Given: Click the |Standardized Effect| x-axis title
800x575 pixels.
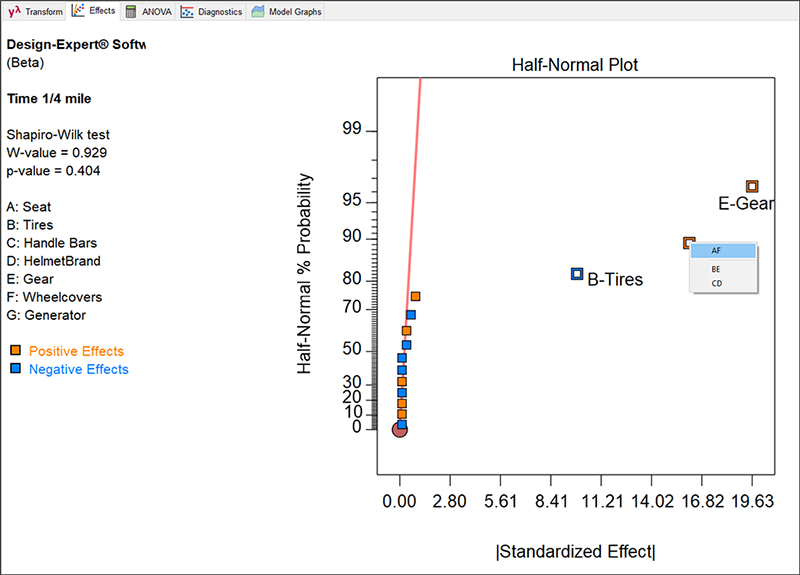Looking at the screenshot, I should click(575, 552).
